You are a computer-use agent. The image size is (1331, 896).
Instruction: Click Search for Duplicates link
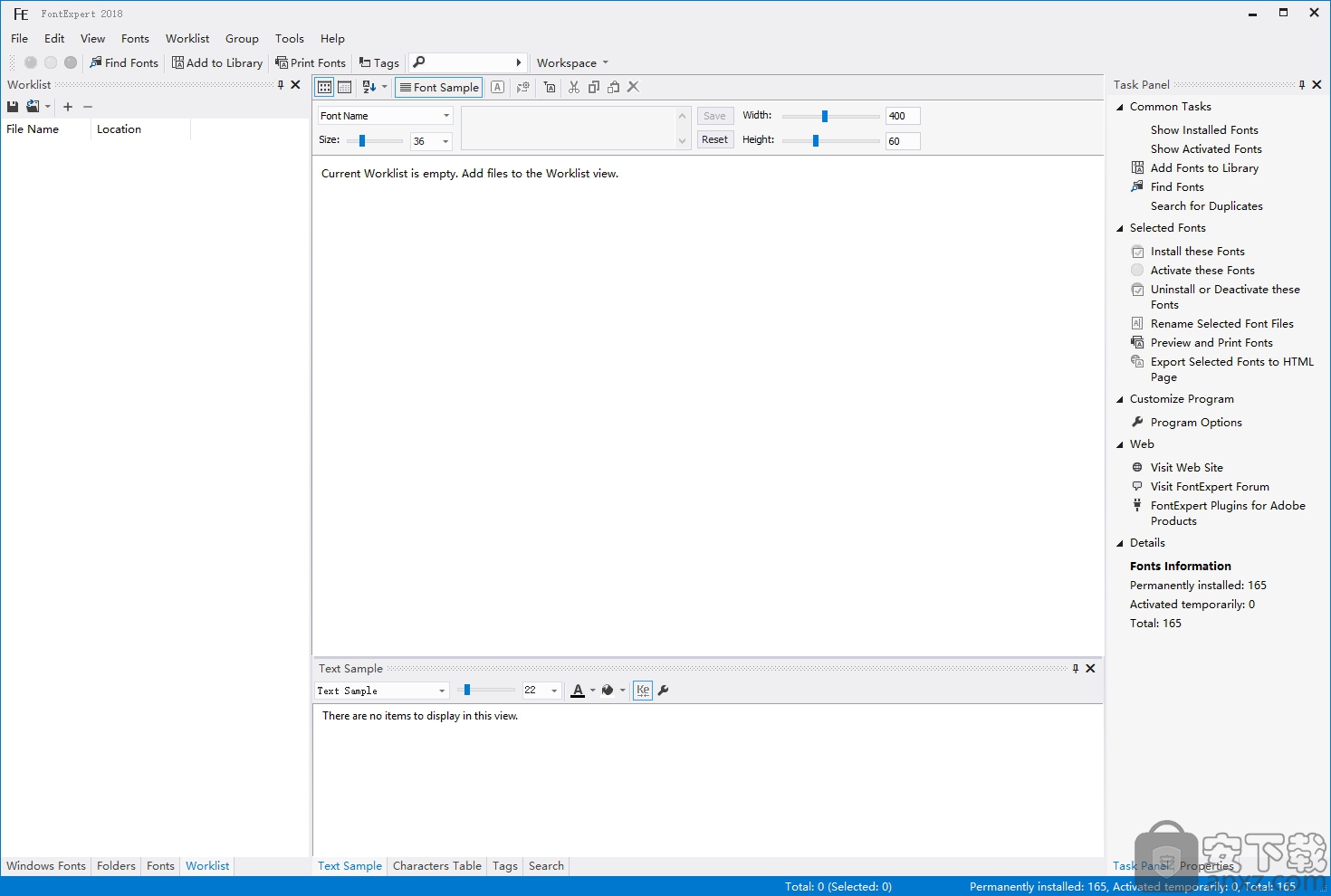(x=1207, y=206)
